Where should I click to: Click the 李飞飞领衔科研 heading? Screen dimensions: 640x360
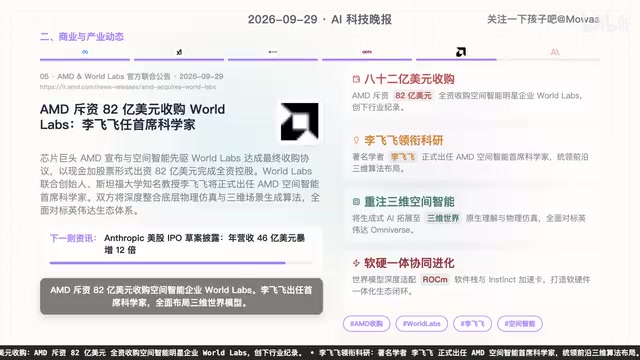pos(404,140)
